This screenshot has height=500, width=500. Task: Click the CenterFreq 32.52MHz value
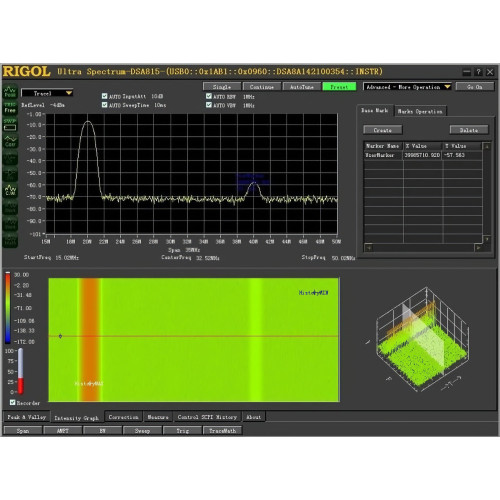208,258
